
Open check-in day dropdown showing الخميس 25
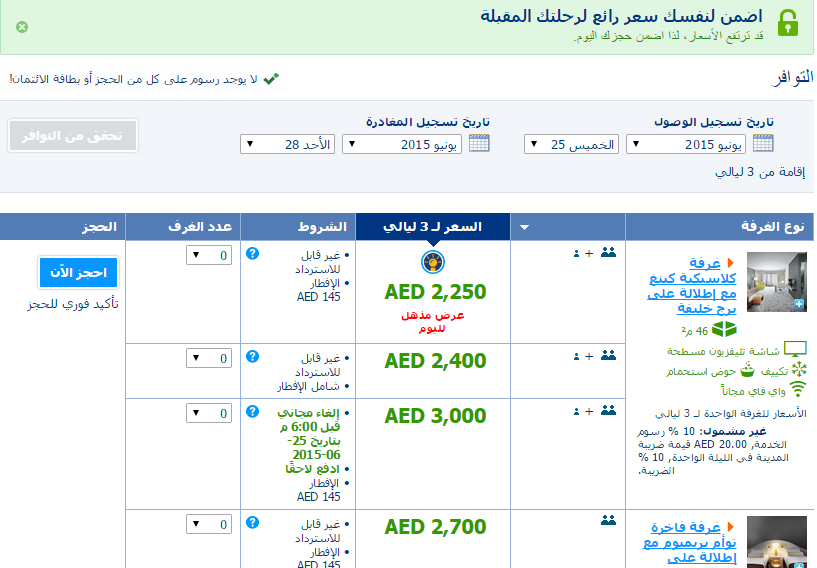pos(570,145)
